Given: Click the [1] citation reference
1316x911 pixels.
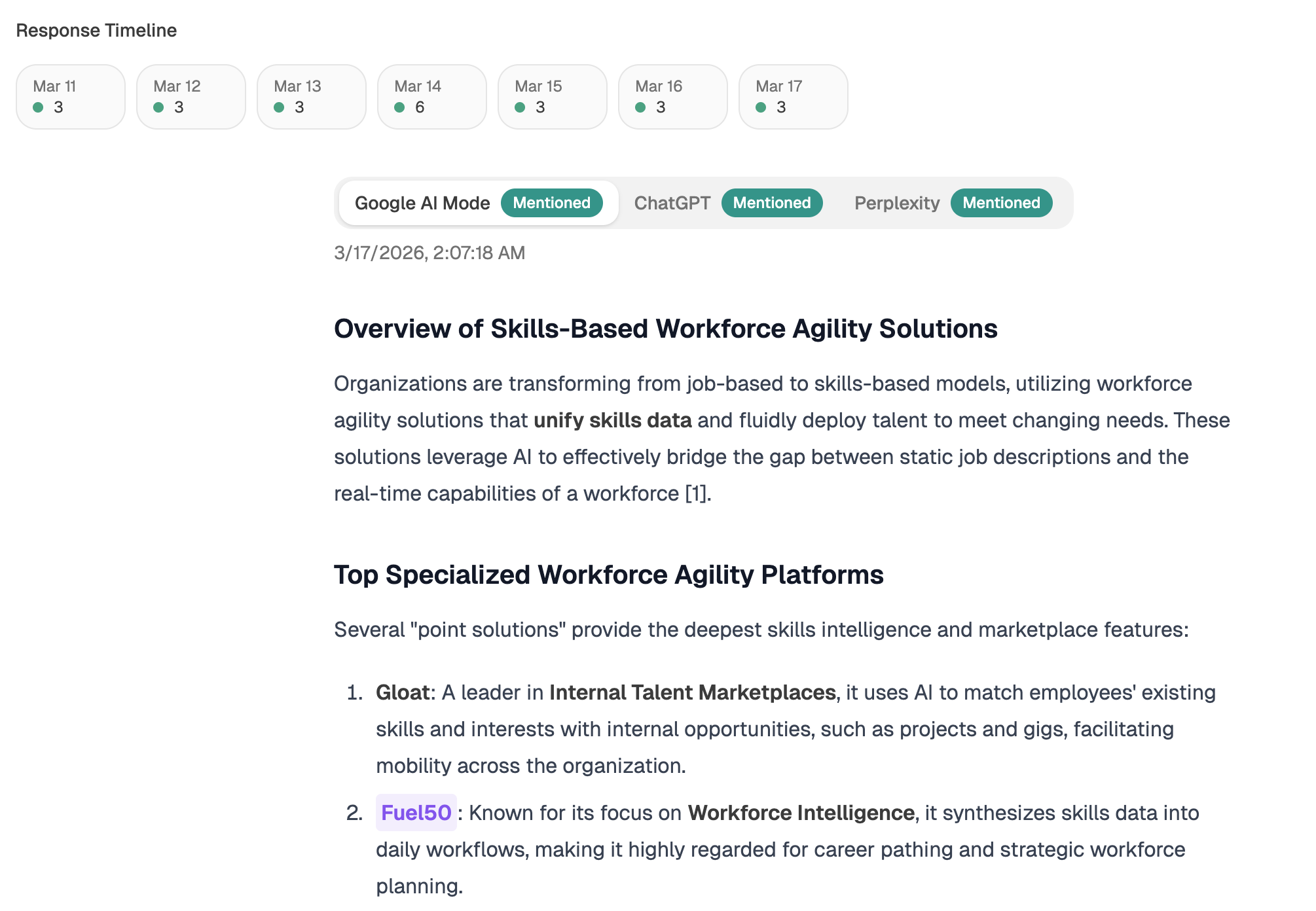Looking at the screenshot, I should pos(696,493).
